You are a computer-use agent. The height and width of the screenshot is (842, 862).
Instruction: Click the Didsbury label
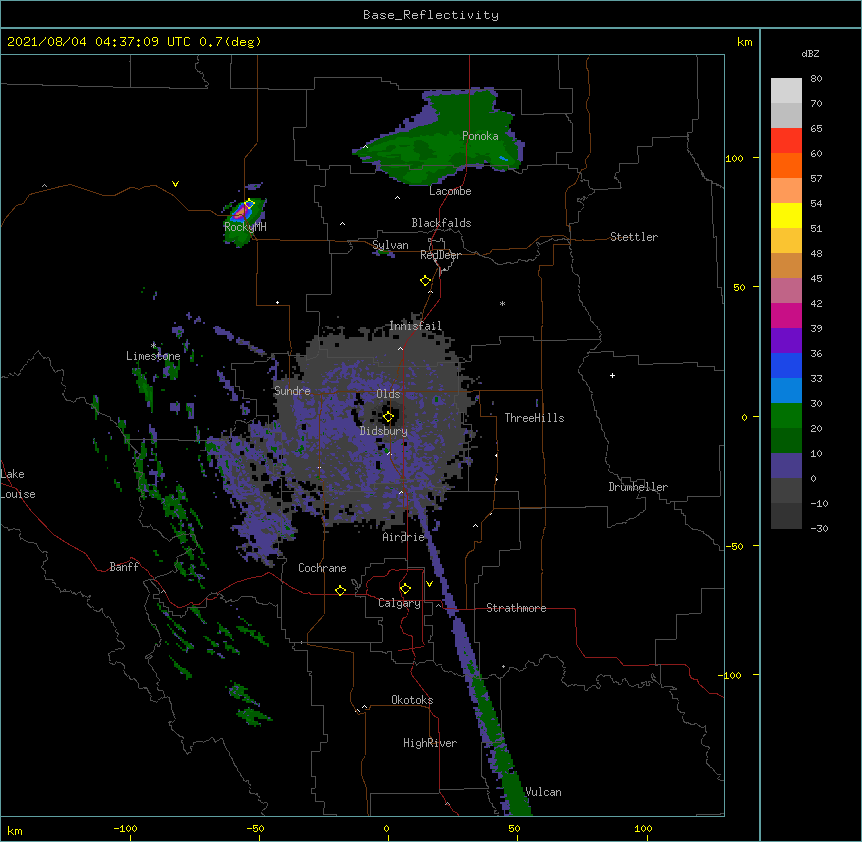(384, 431)
